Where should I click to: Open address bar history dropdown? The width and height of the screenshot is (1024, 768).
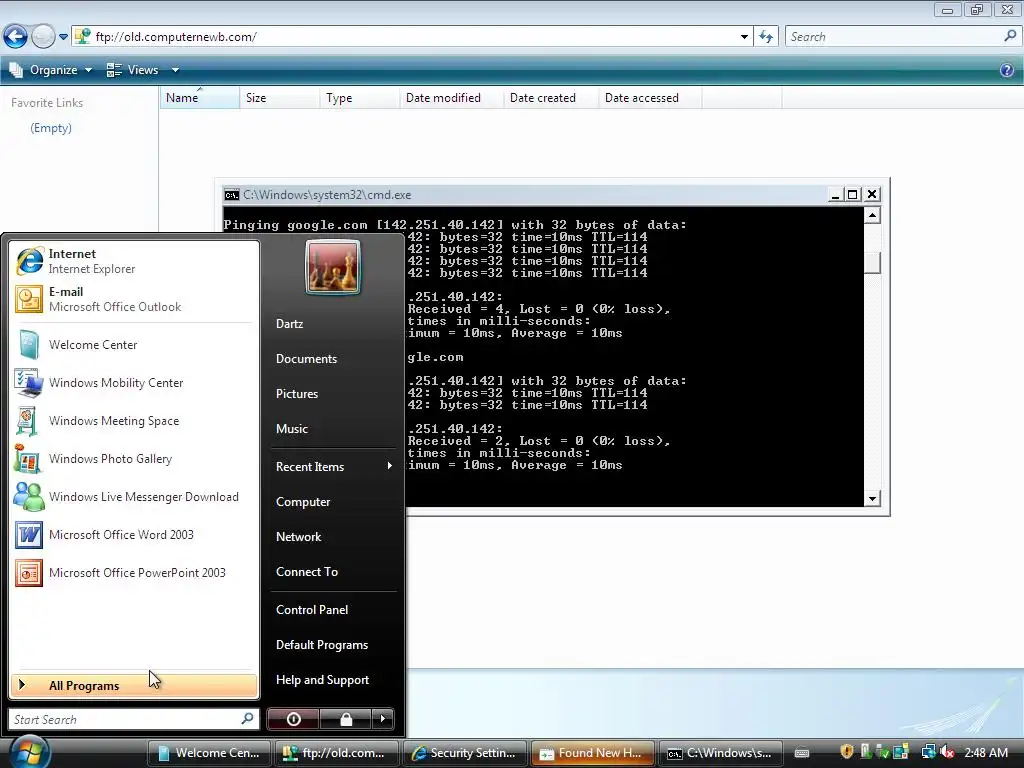click(x=744, y=37)
